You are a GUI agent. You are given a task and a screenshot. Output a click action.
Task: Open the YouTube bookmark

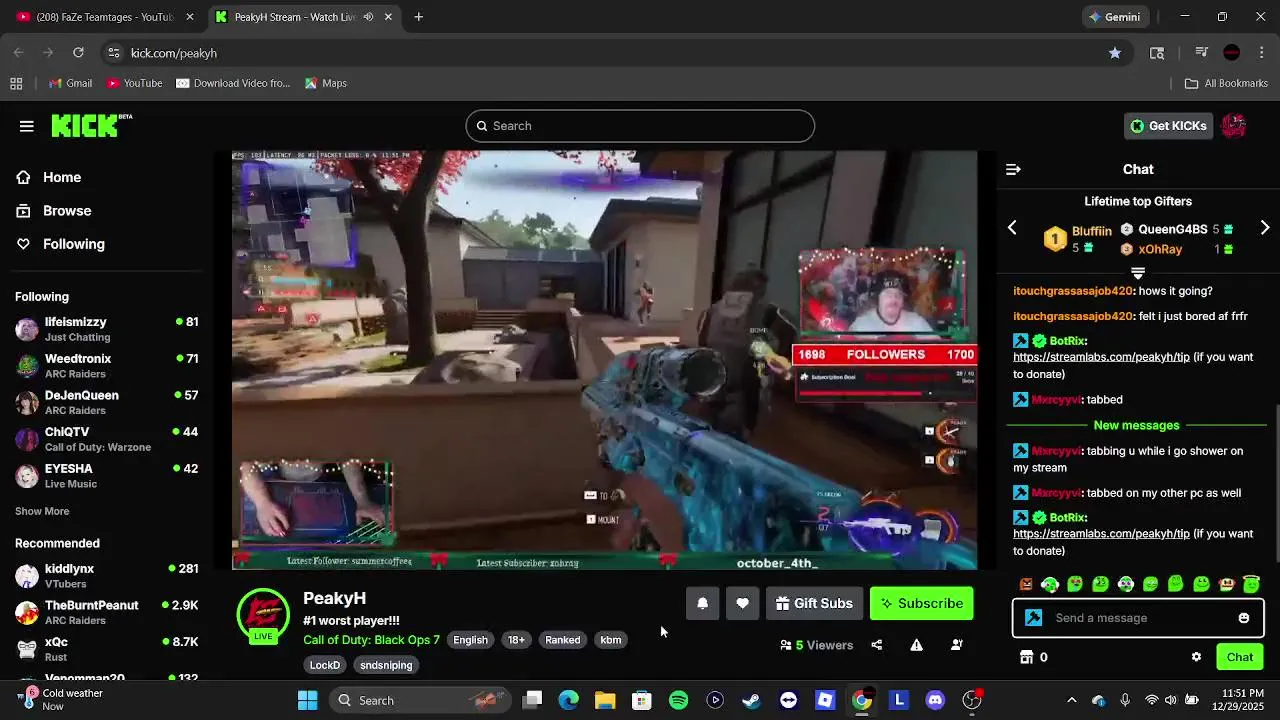coord(134,83)
